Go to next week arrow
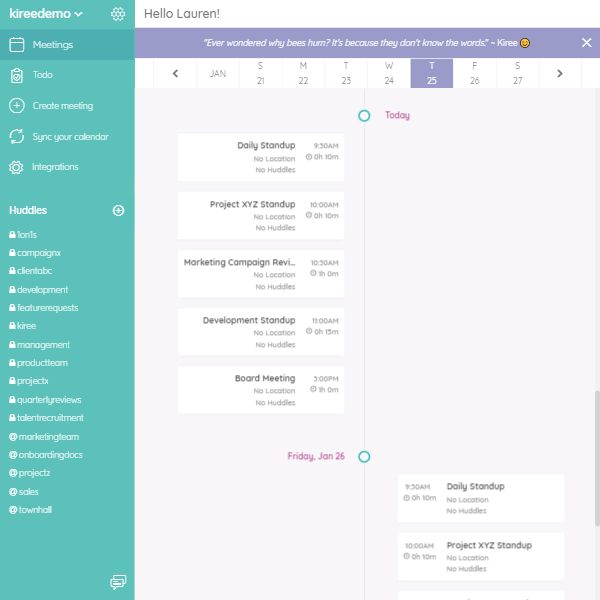This screenshot has height=600, width=600. pos(560,73)
